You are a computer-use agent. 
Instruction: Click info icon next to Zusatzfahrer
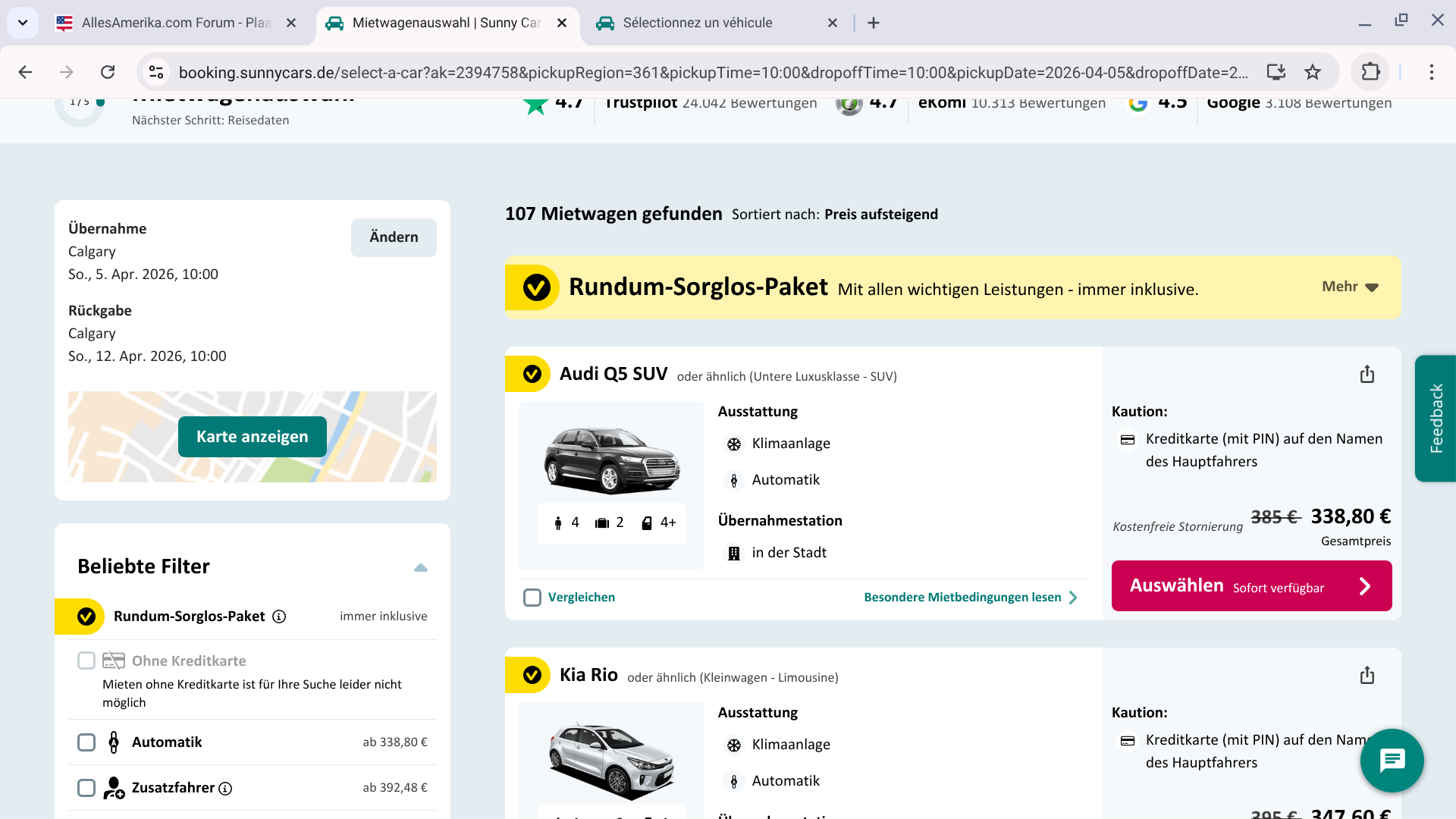pyautogui.click(x=225, y=789)
